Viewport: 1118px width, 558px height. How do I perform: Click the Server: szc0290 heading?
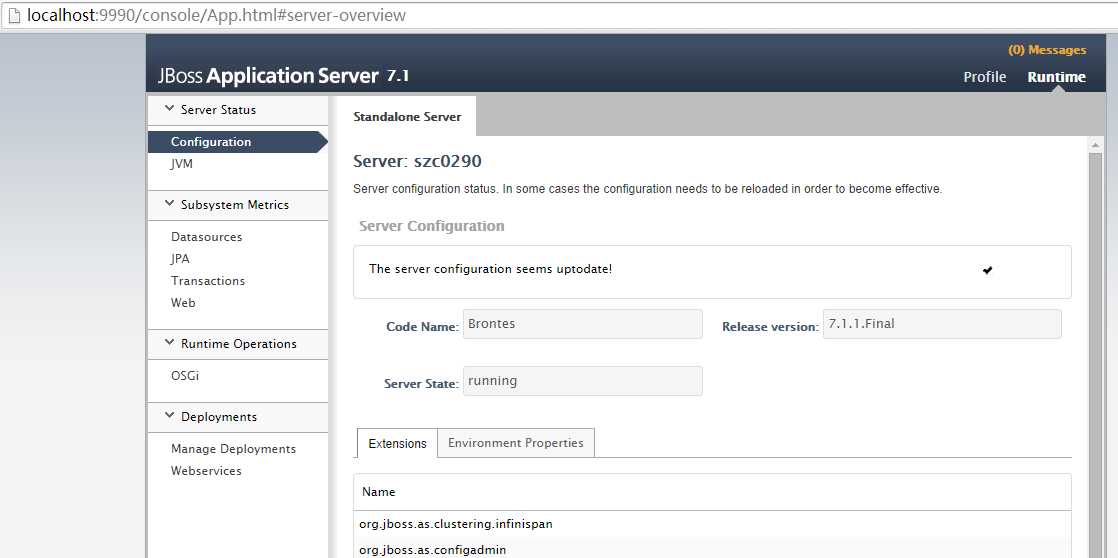click(x=418, y=162)
